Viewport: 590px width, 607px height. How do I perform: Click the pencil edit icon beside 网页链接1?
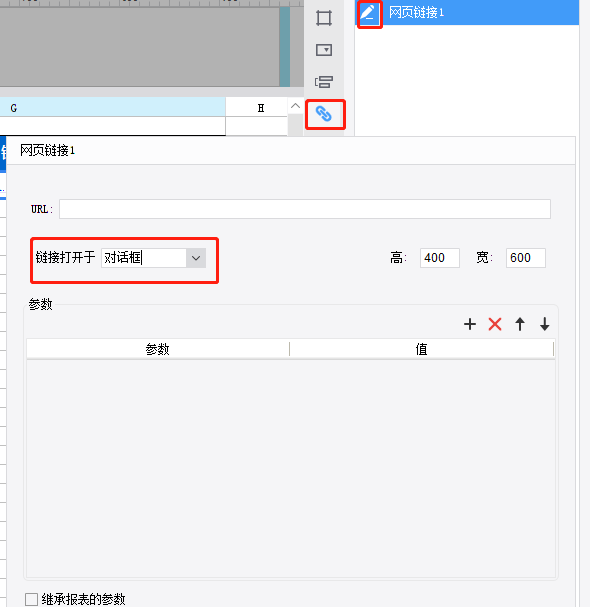click(x=369, y=13)
